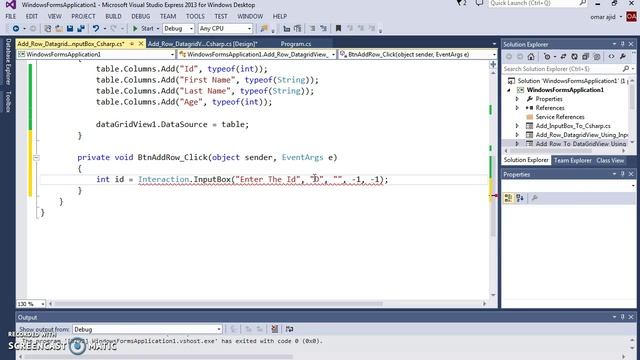This screenshot has height=360, width=640.
Task: Toggle a bookmark with the bookmark icon
Action: click(338, 29)
